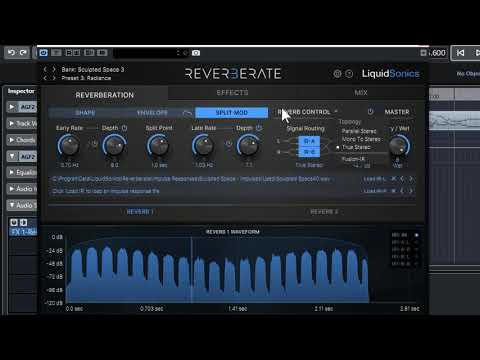Go to next preset arrow
This screenshot has height=360, width=480.
coord(54,78)
